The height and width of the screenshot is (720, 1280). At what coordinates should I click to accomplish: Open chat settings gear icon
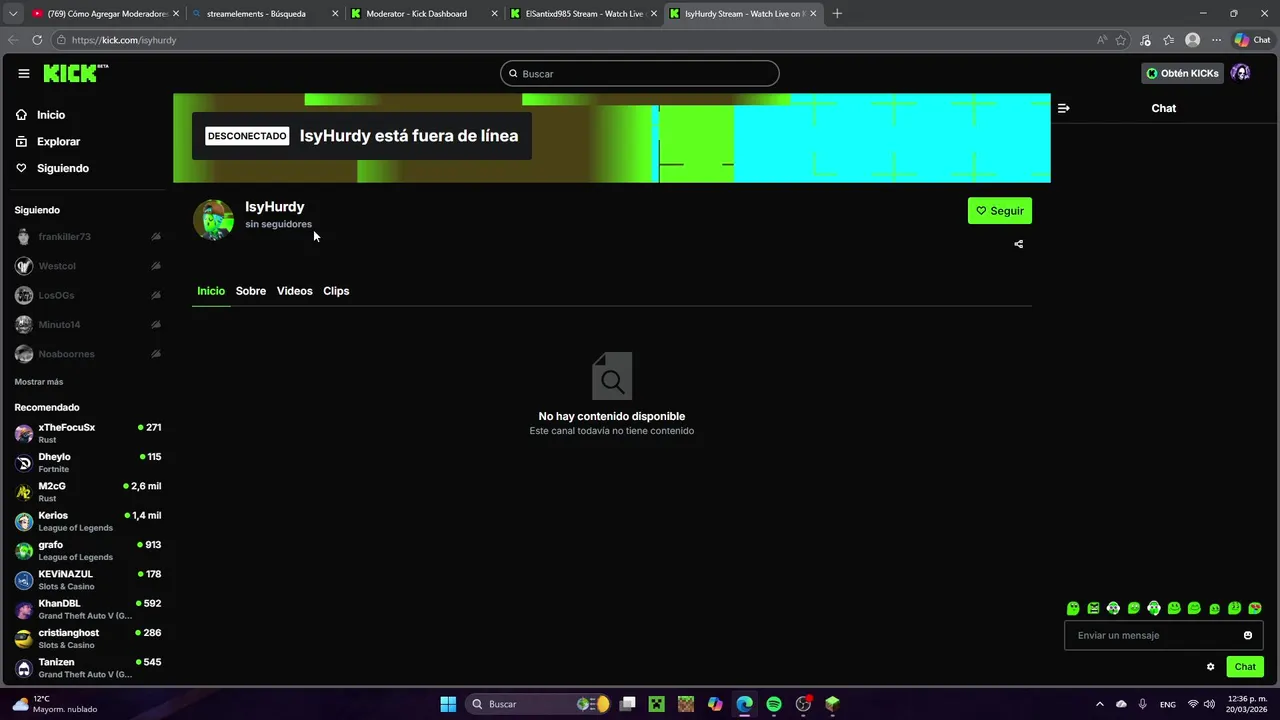coord(1210,667)
